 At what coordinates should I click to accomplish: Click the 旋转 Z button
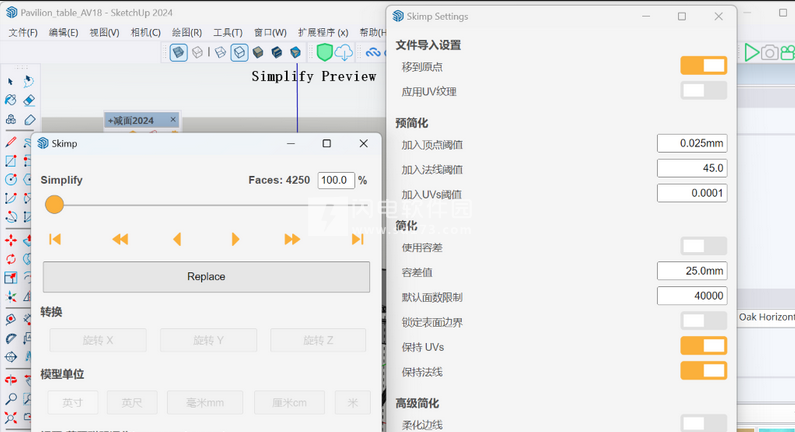point(318,340)
